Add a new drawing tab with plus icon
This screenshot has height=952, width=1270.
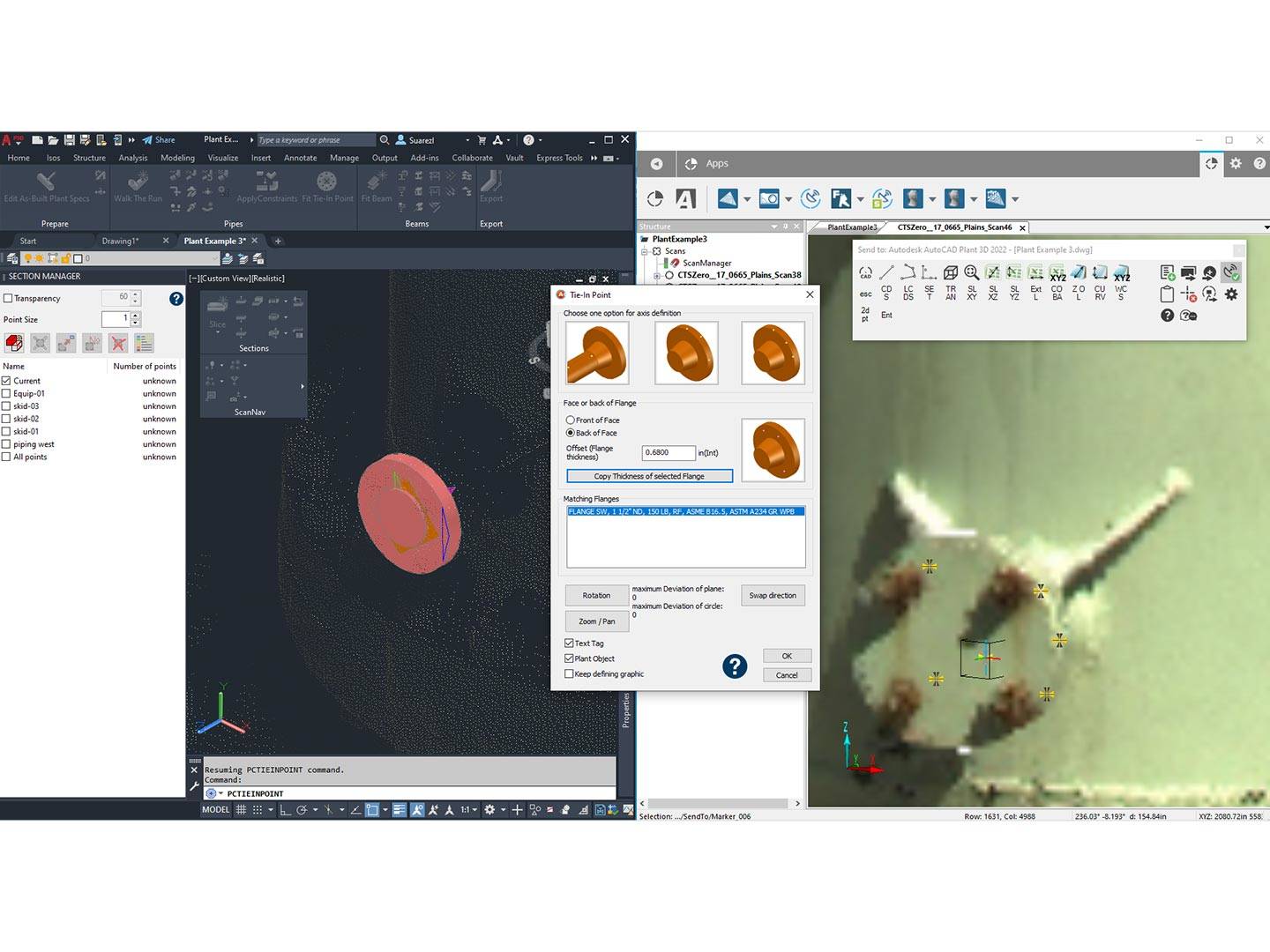point(278,241)
